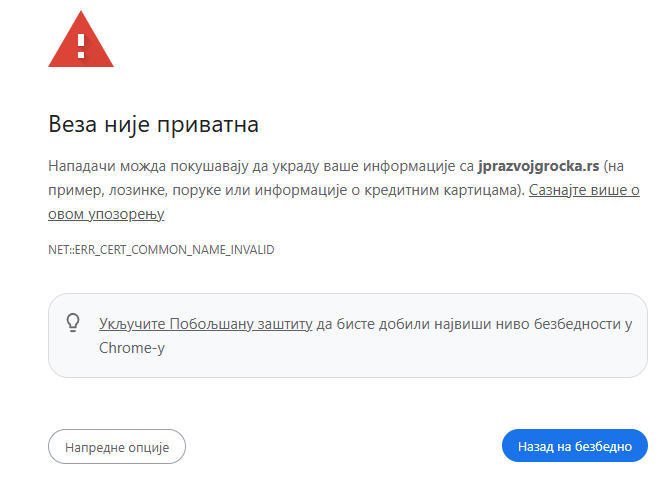
Task: Click the lightbulb icon in the tip box
Action: pyautogui.click(x=72, y=323)
